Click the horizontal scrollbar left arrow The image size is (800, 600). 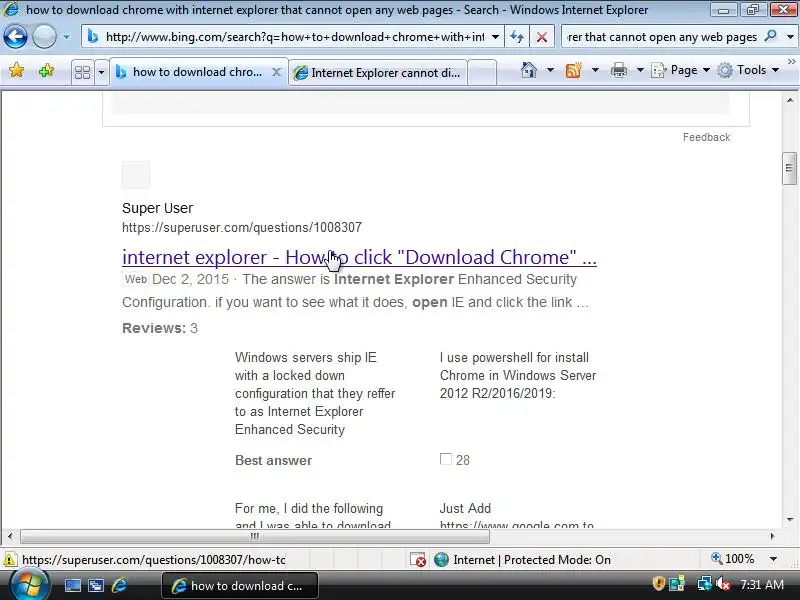tap(10, 536)
